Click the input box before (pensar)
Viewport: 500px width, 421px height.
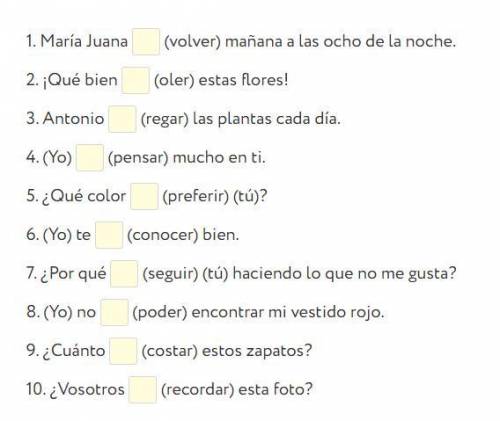point(90,158)
